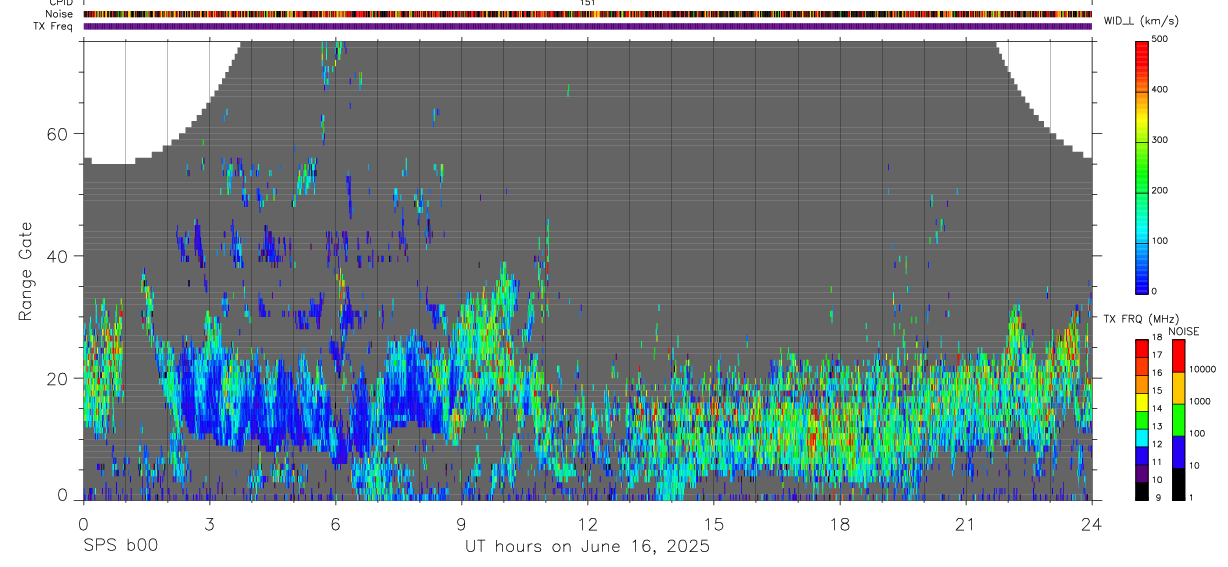
Task: Click the 'TX FRQ (MHz)' legend title
Action: (1141, 319)
